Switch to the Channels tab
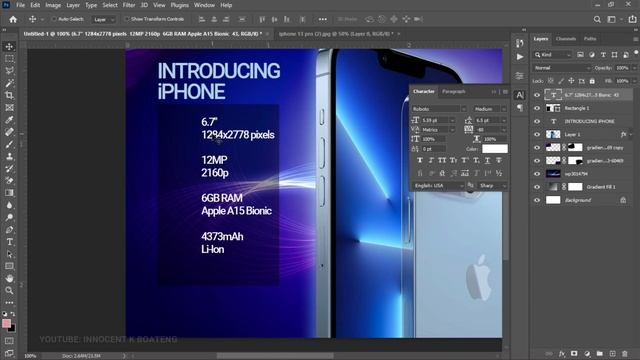Viewport: 640px width, 360px height. (x=566, y=39)
